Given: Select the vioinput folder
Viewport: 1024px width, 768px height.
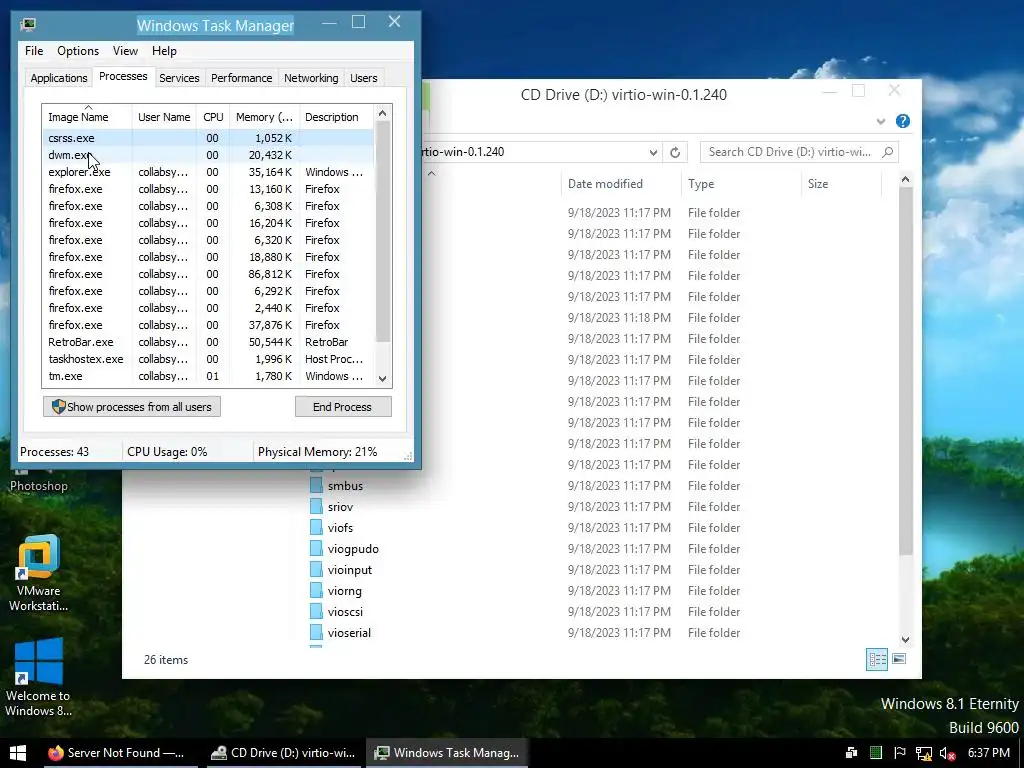Looking at the screenshot, I should click(342, 569).
